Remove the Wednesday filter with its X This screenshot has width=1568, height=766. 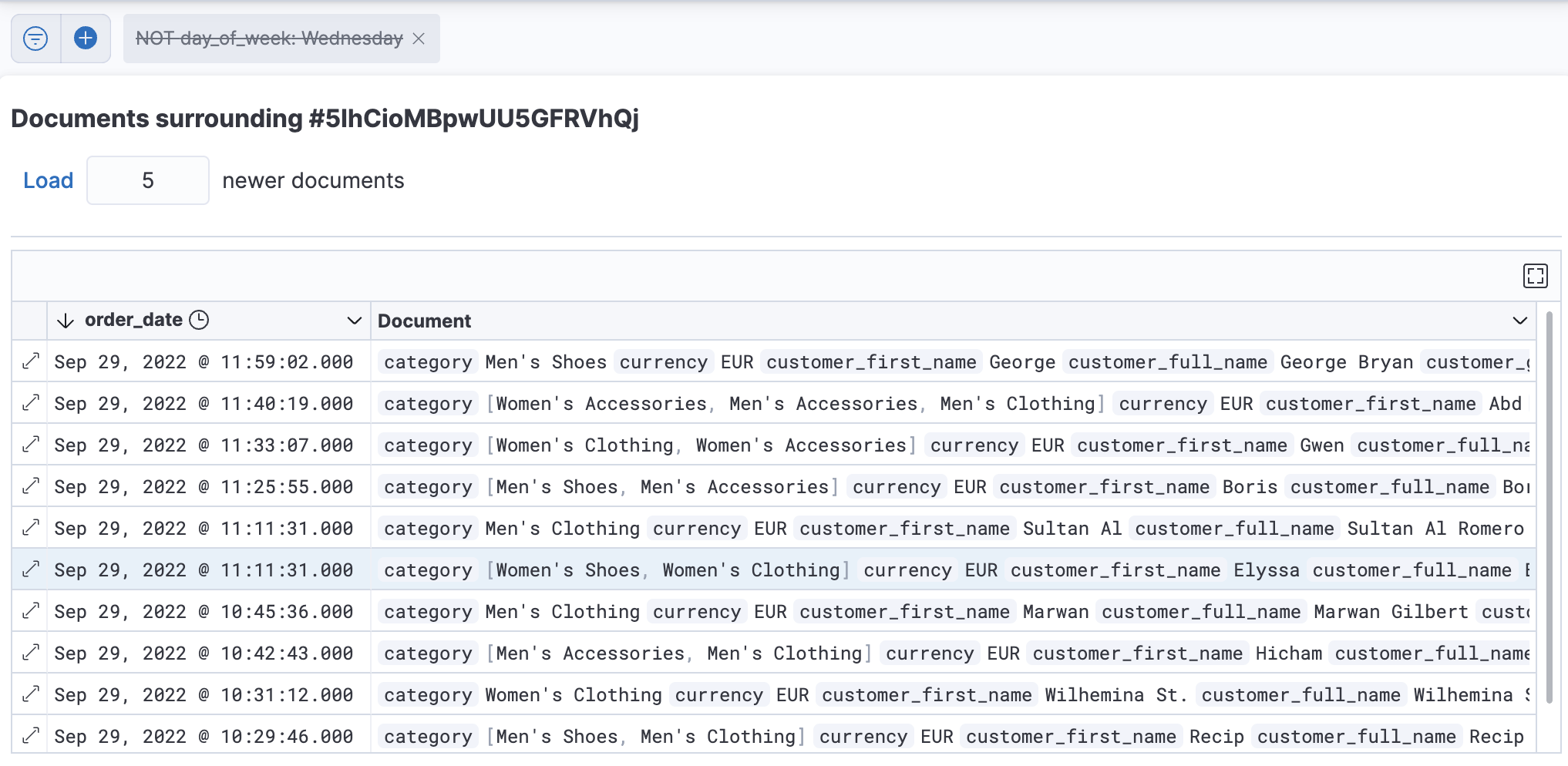point(419,39)
